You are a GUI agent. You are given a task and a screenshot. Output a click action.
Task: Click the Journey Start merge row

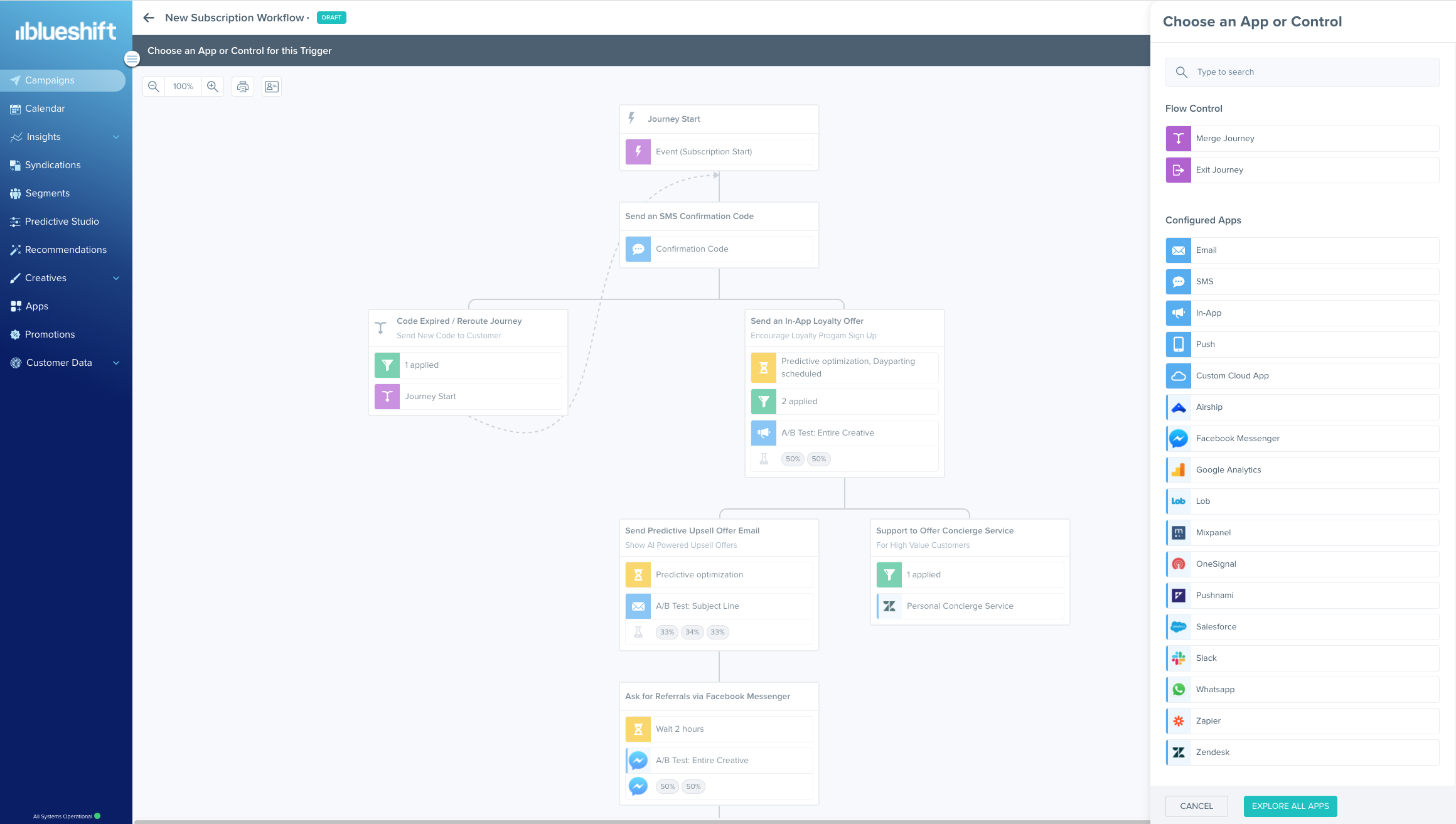click(x=468, y=397)
